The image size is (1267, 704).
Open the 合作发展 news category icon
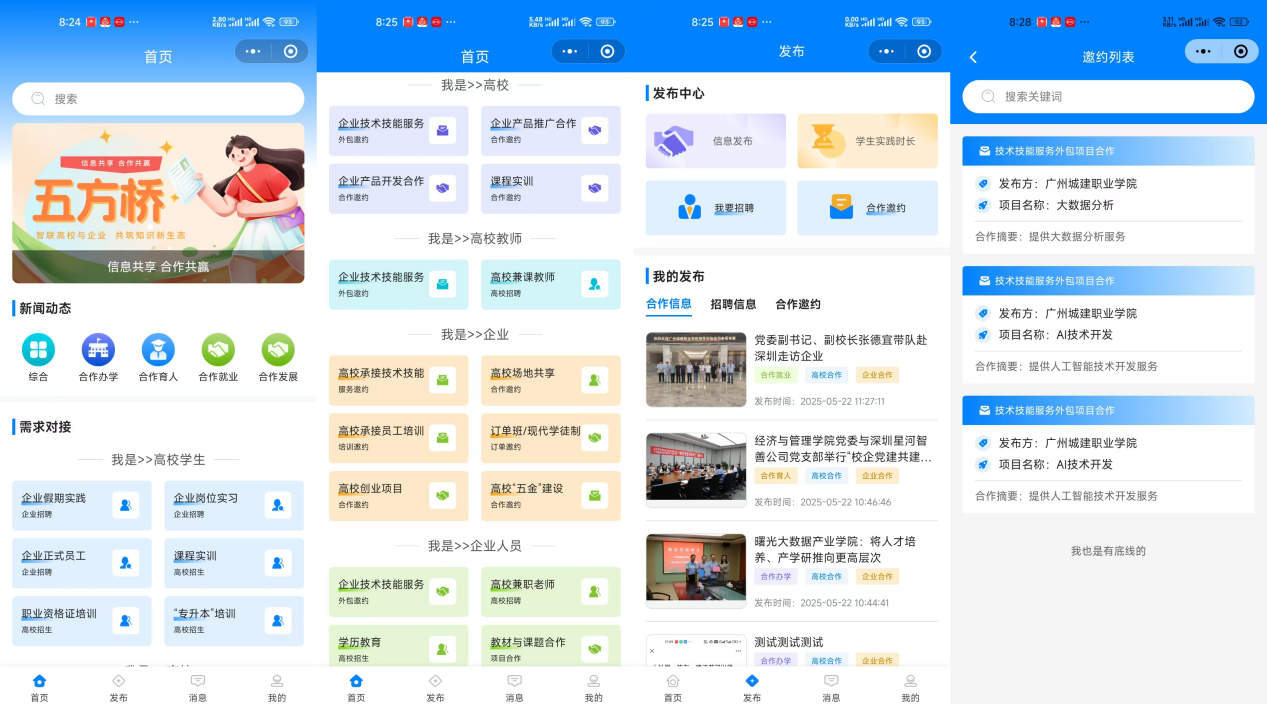coord(278,350)
